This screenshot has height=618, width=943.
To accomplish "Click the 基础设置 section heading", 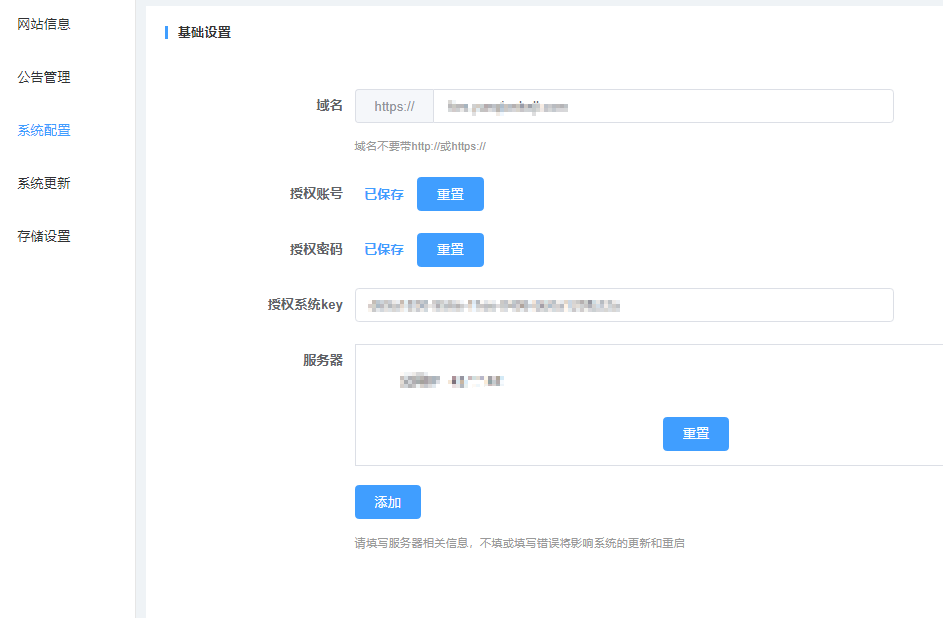I will [x=204, y=33].
